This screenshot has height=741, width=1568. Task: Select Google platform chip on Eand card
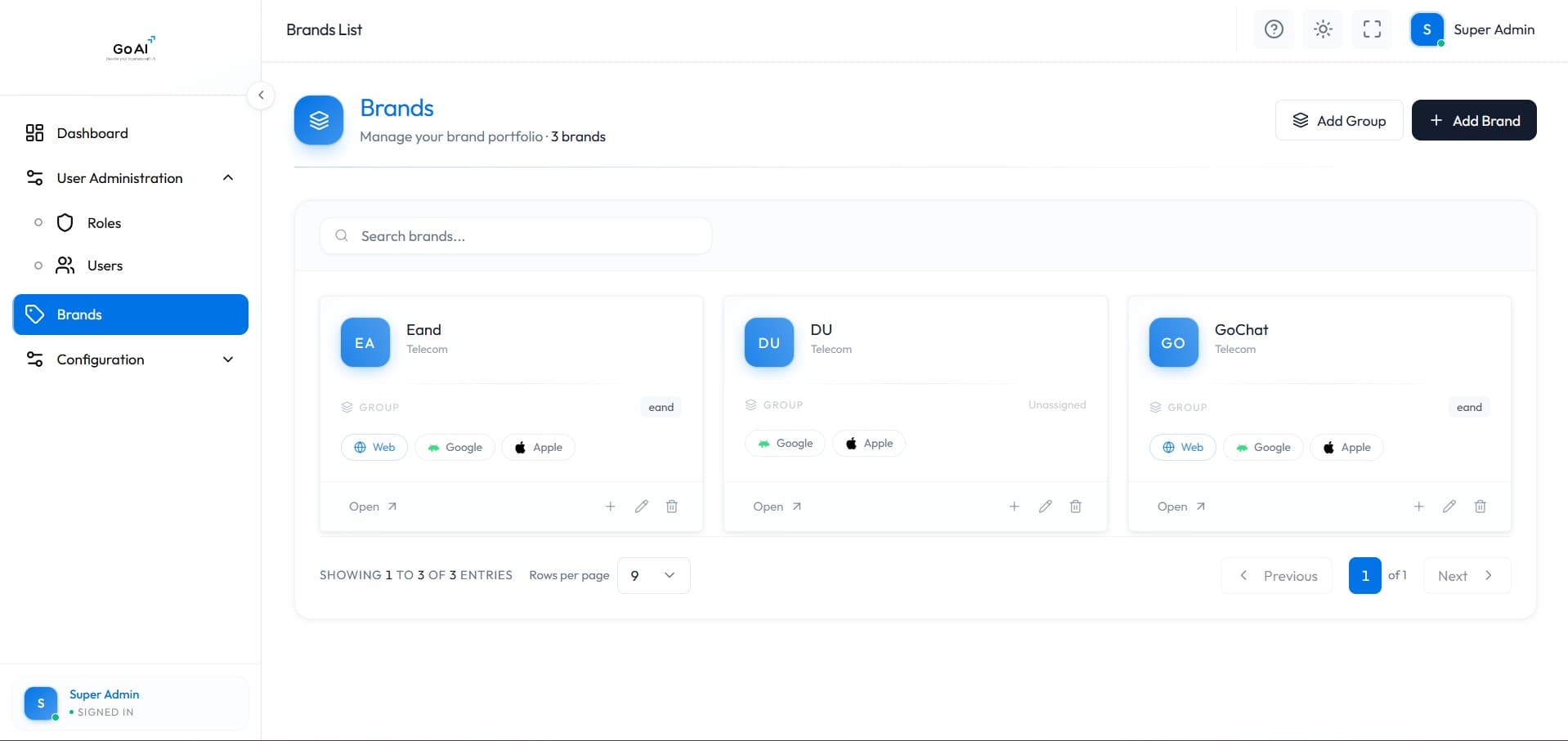pyautogui.click(x=455, y=447)
